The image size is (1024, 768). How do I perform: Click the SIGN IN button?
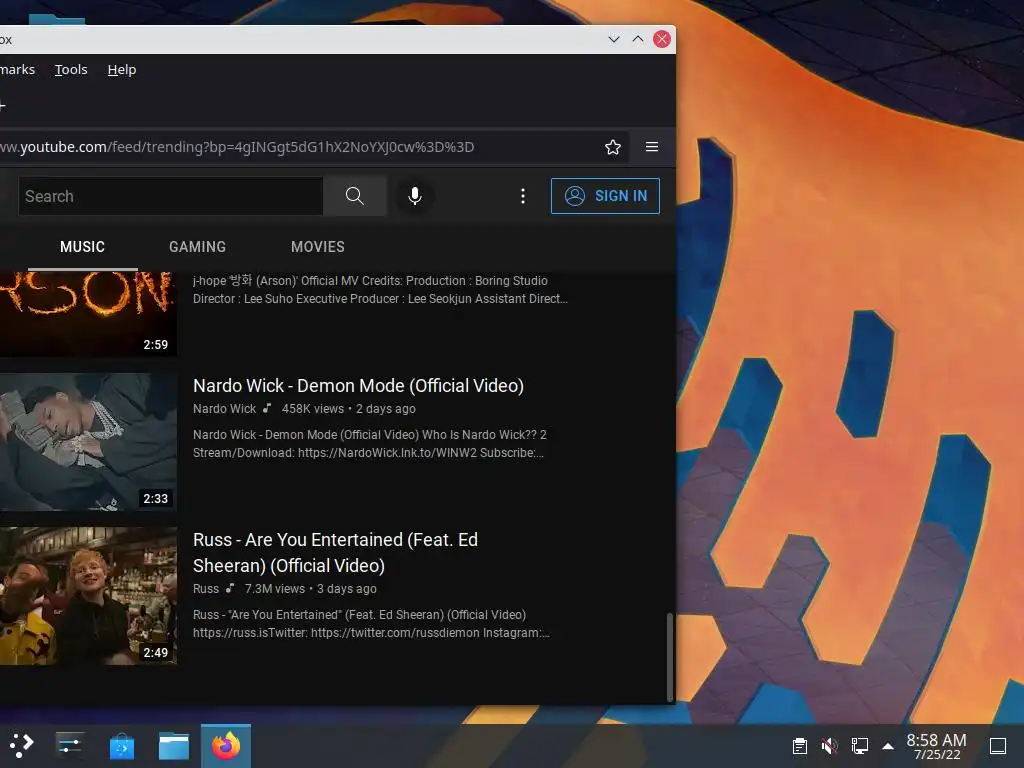coord(605,196)
